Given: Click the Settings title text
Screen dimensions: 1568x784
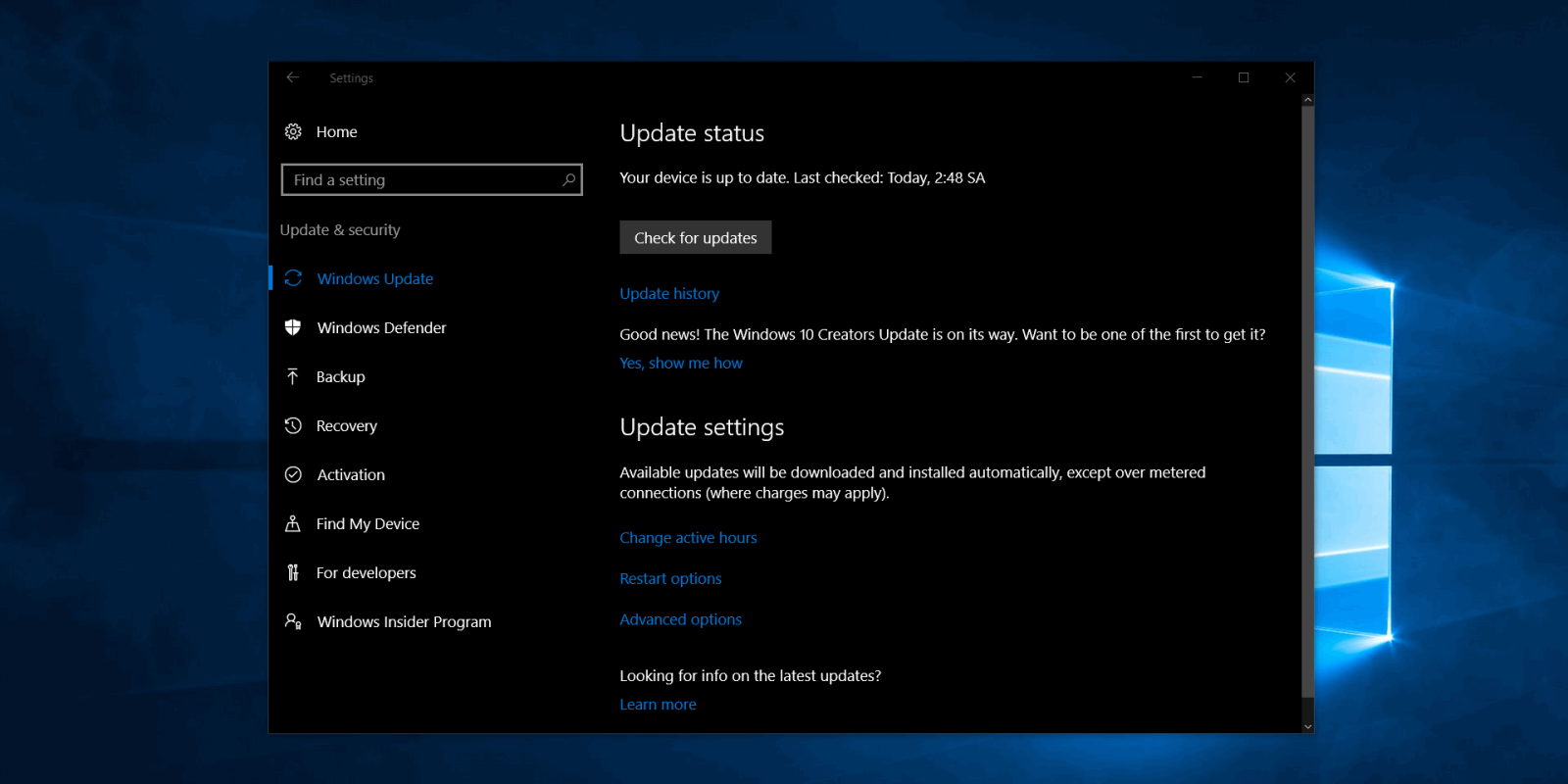Looking at the screenshot, I should pos(351,77).
